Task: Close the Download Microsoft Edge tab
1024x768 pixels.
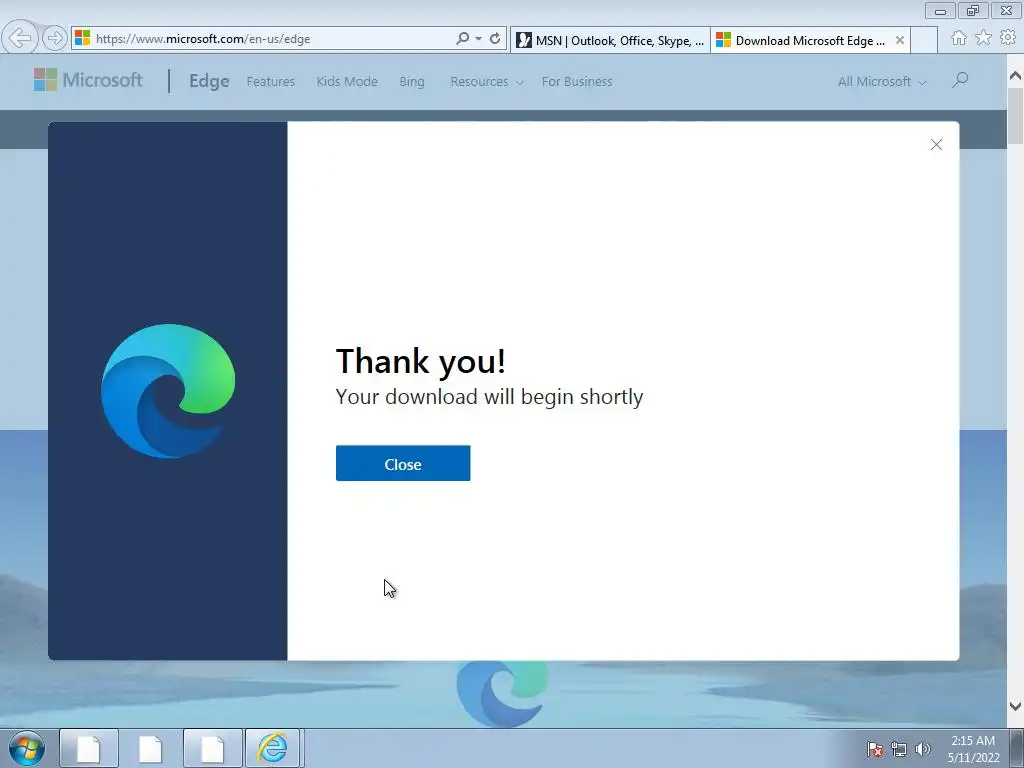Action: click(900, 40)
